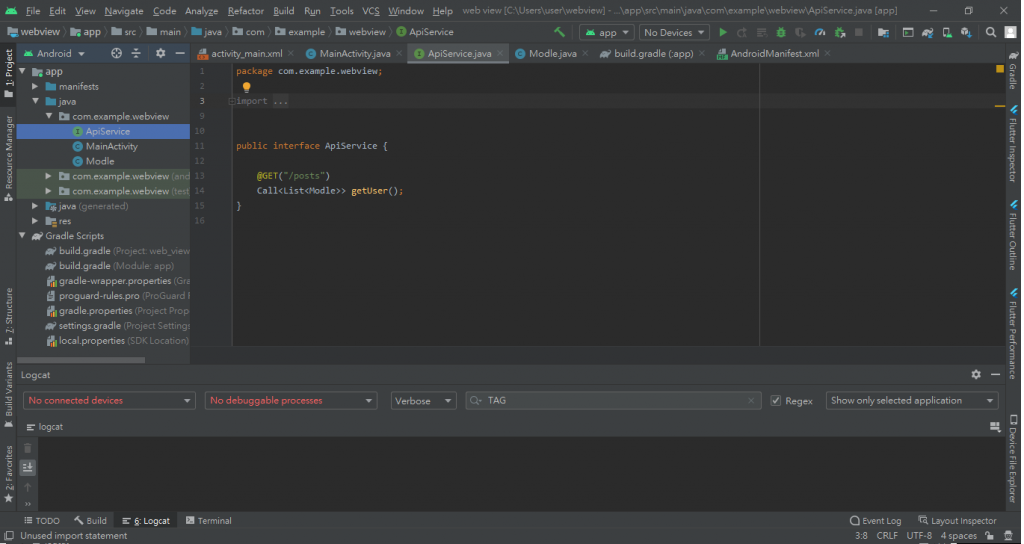The height and width of the screenshot is (544, 1024).
Task: Toggle the 2: Favorites tool window
Action: [8, 473]
